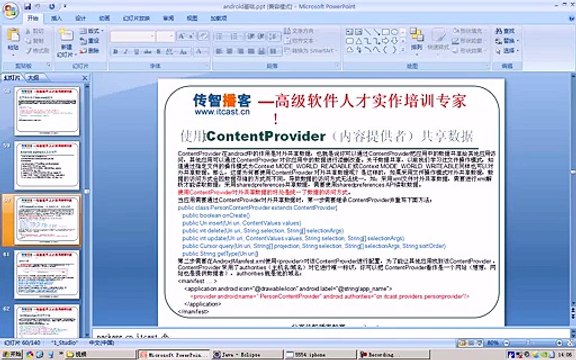Click 查找 (Find) in editing group

(505, 31)
